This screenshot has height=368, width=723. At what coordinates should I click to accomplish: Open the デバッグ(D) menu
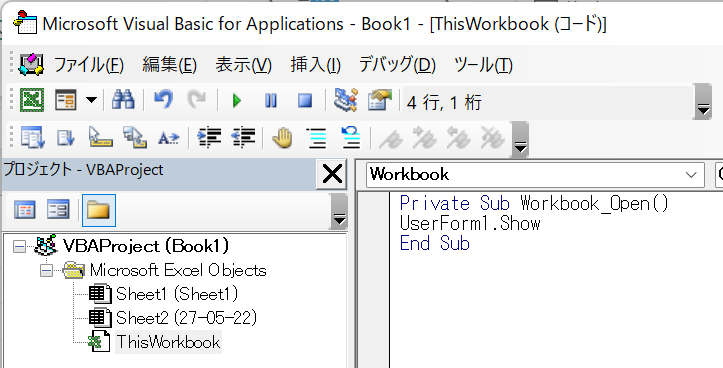(397, 65)
